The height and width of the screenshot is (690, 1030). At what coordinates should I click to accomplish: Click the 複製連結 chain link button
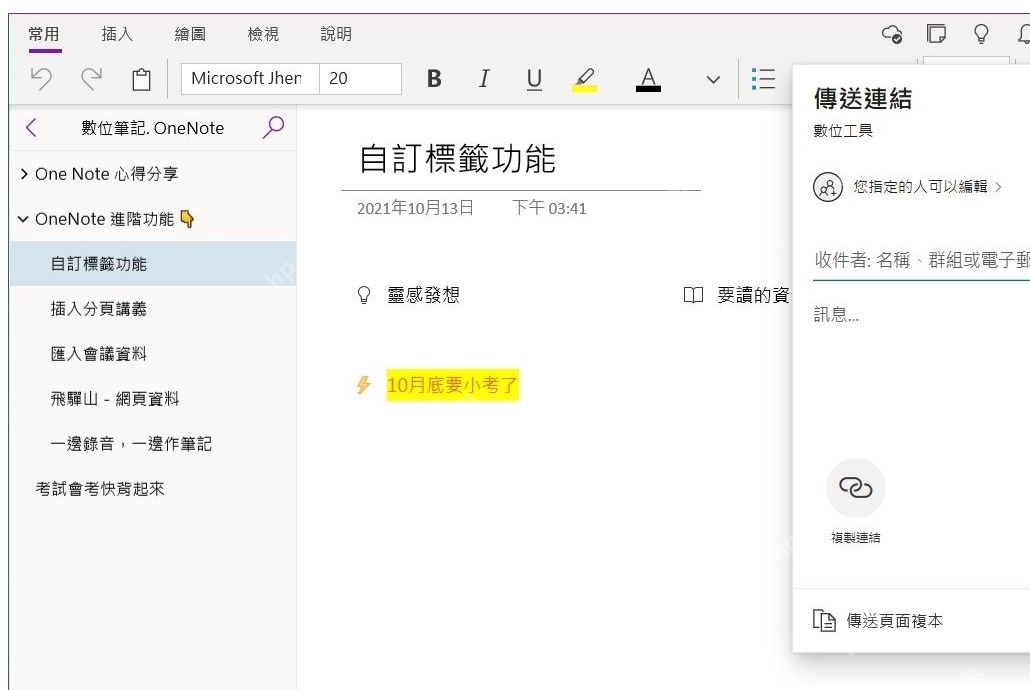(x=855, y=488)
